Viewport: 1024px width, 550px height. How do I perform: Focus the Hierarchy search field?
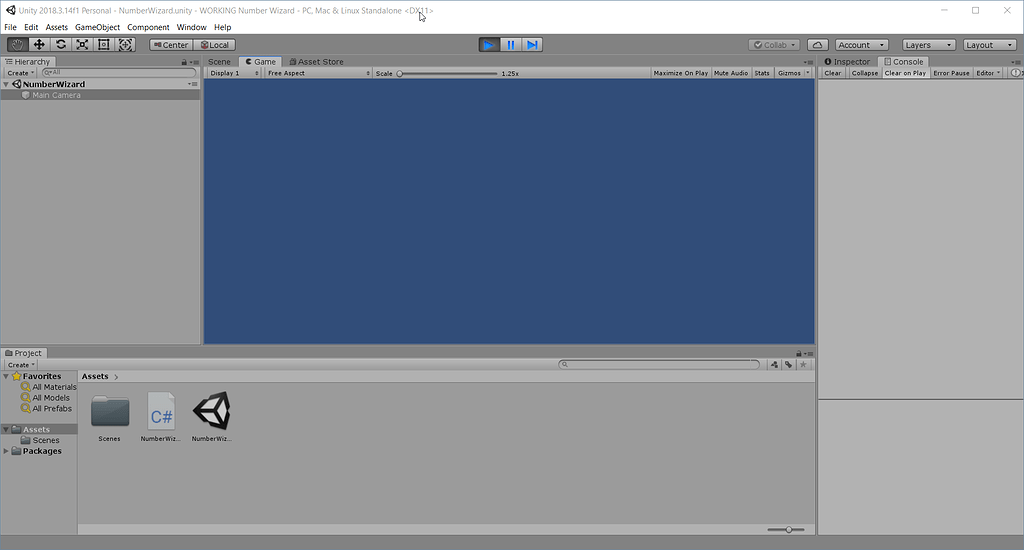tap(119, 73)
